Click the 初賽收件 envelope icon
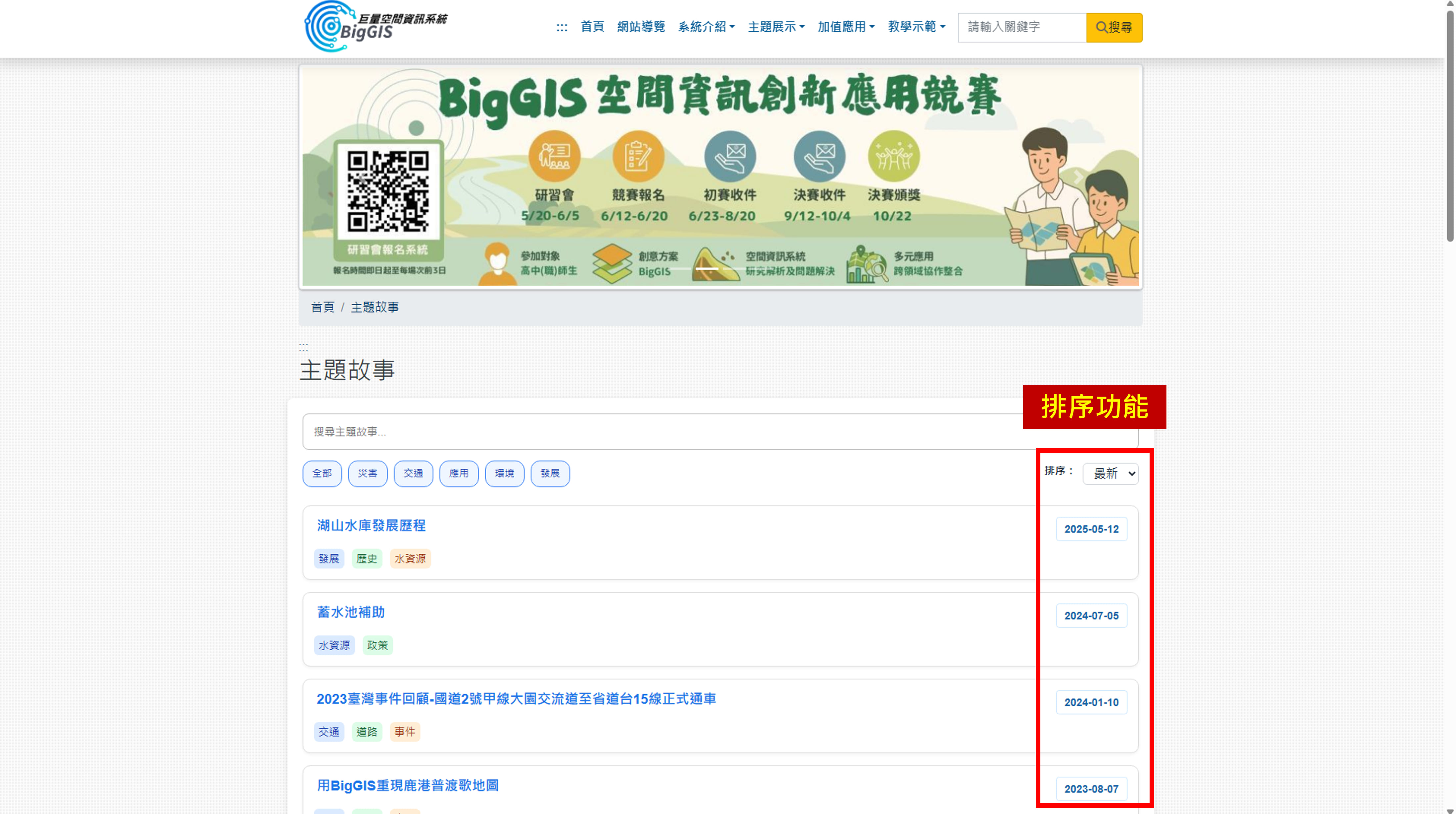The width and height of the screenshot is (1456, 814). 730,156
